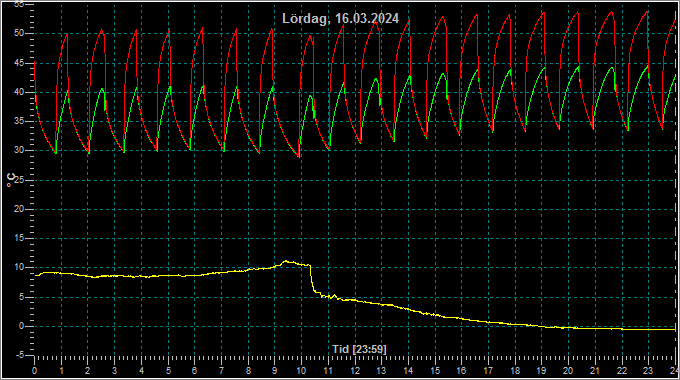The width and height of the screenshot is (680, 380).
Task: Click hour 21 on the time axis
Action: (595, 371)
